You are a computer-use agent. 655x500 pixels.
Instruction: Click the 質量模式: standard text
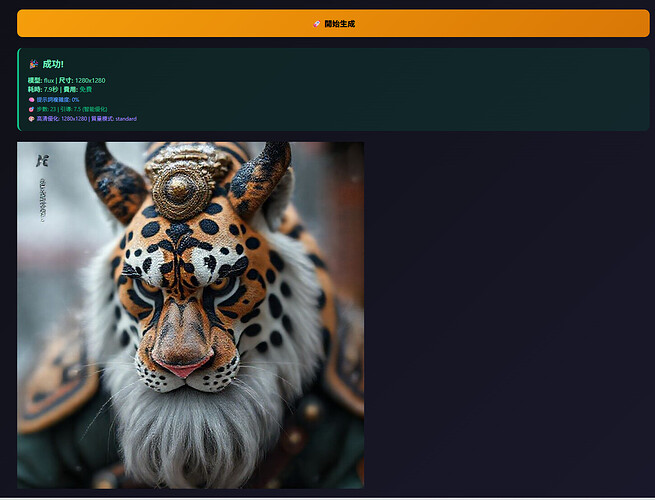pos(114,118)
